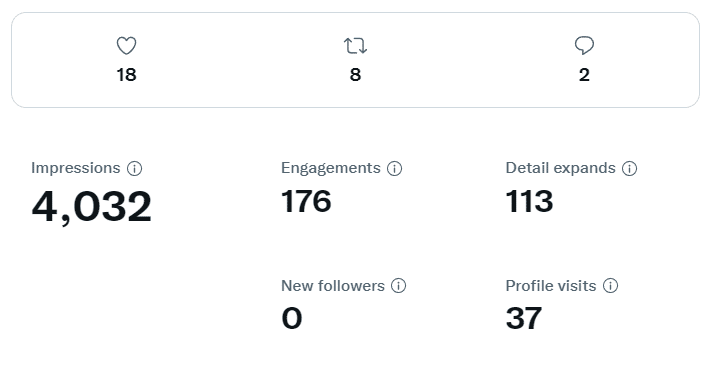720x386 pixels.
Task: Click the 113 detail expands figure
Action: 529,201
